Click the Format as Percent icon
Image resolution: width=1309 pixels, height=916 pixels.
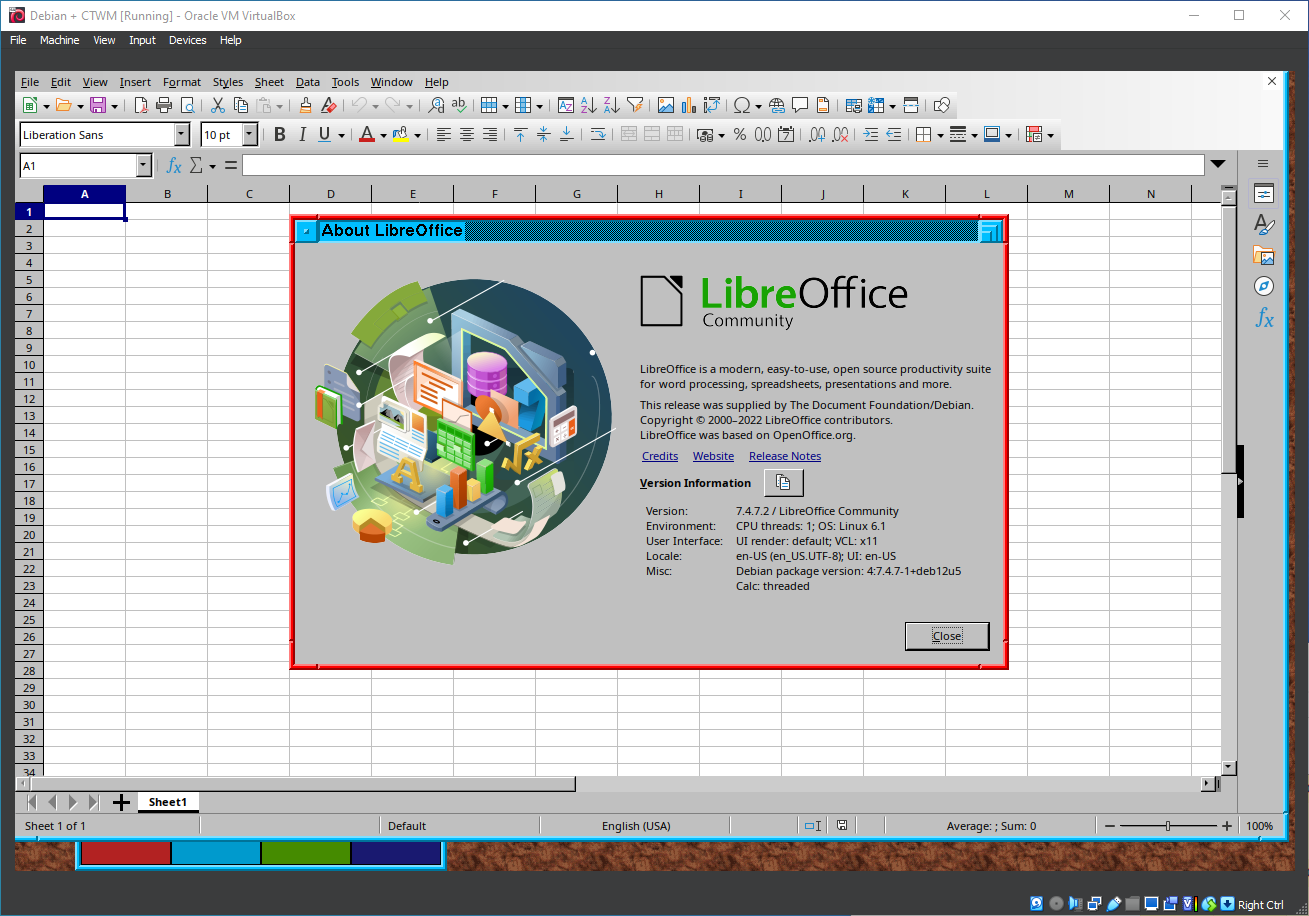[739, 135]
